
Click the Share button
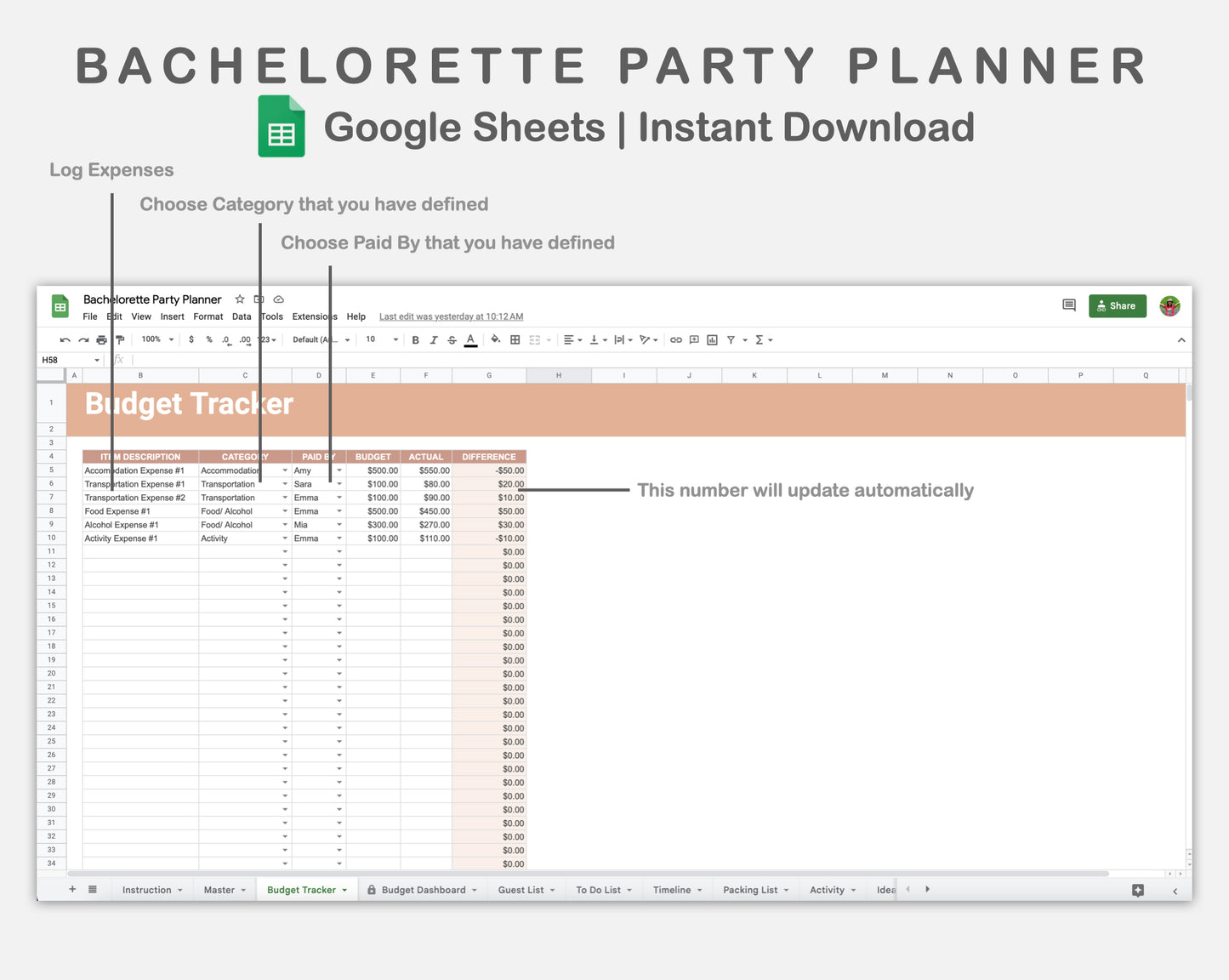pos(1117,305)
